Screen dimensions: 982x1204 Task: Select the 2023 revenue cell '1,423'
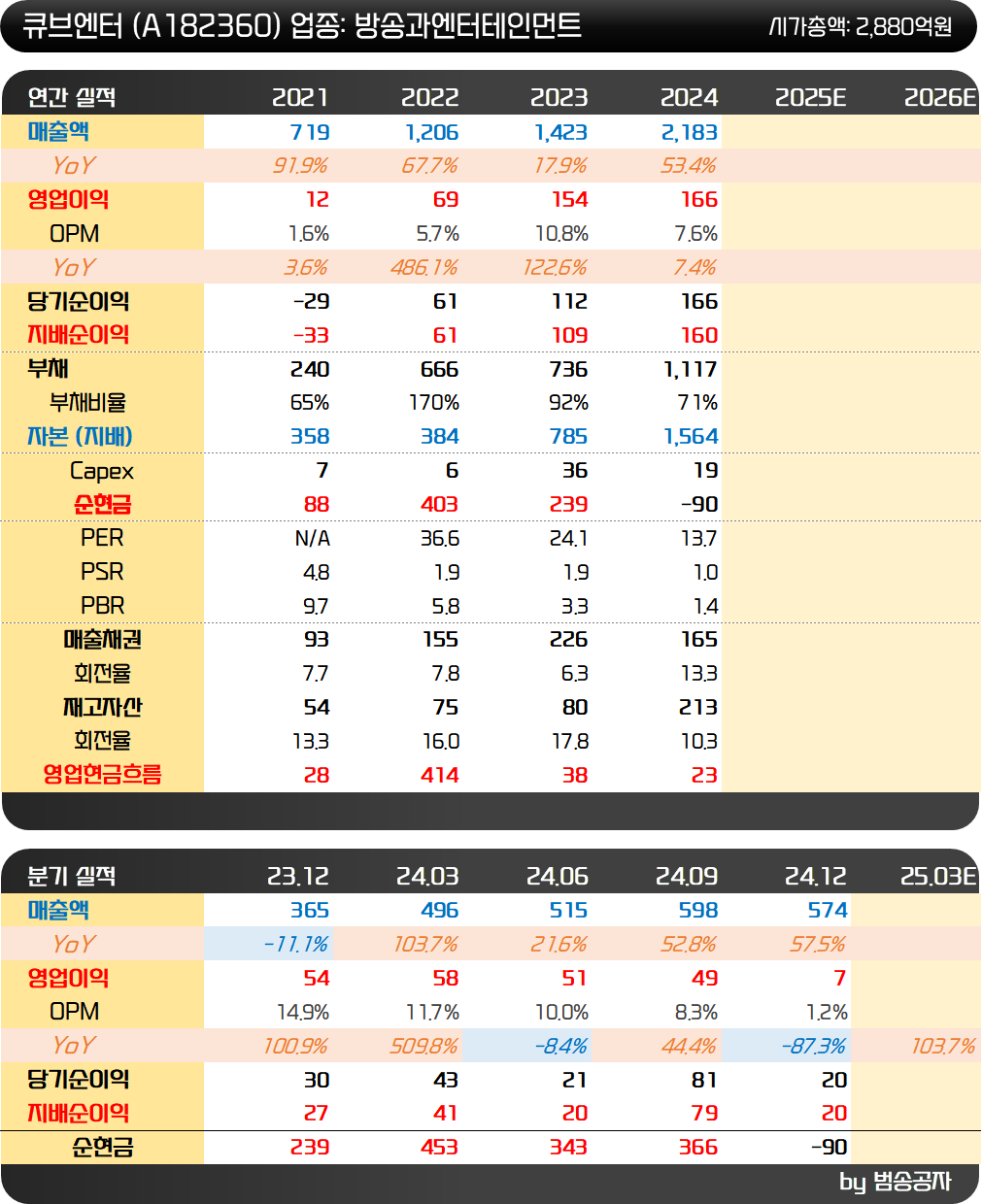pyautogui.click(x=560, y=132)
